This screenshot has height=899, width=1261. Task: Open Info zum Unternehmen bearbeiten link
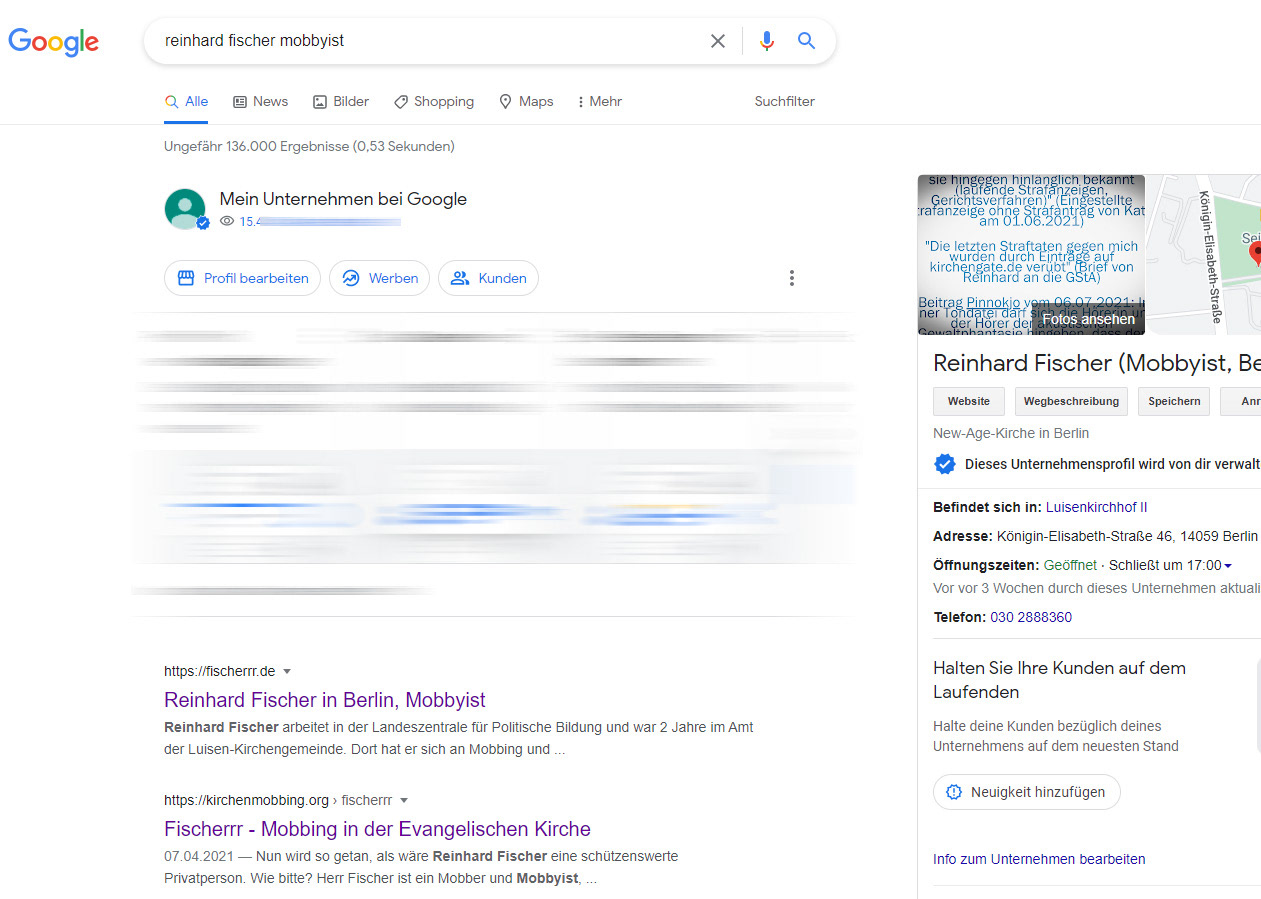[1039, 859]
